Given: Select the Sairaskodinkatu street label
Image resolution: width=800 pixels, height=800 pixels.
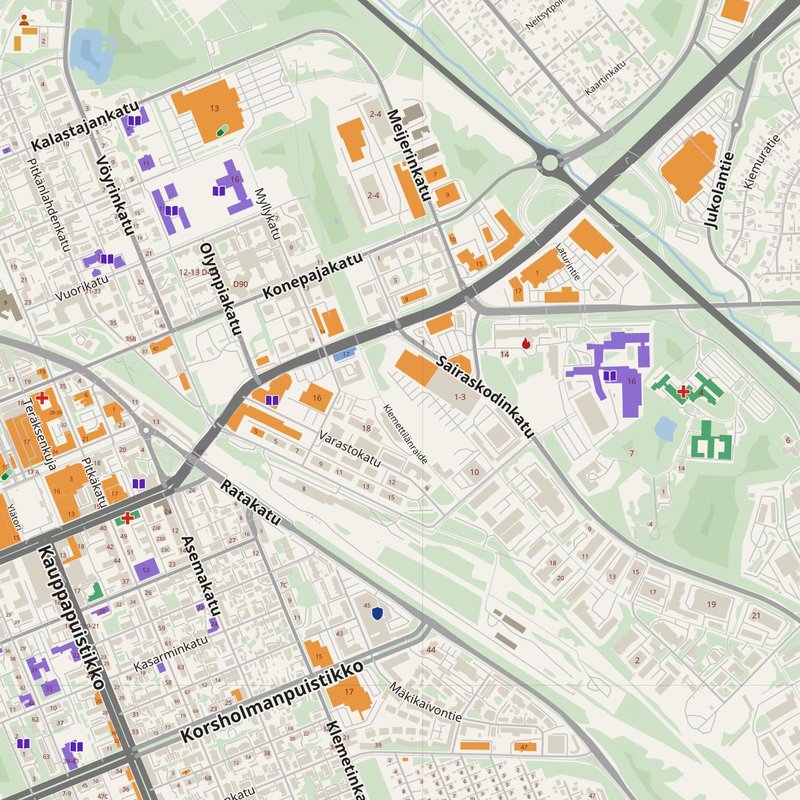Looking at the screenshot, I should 485,397.
